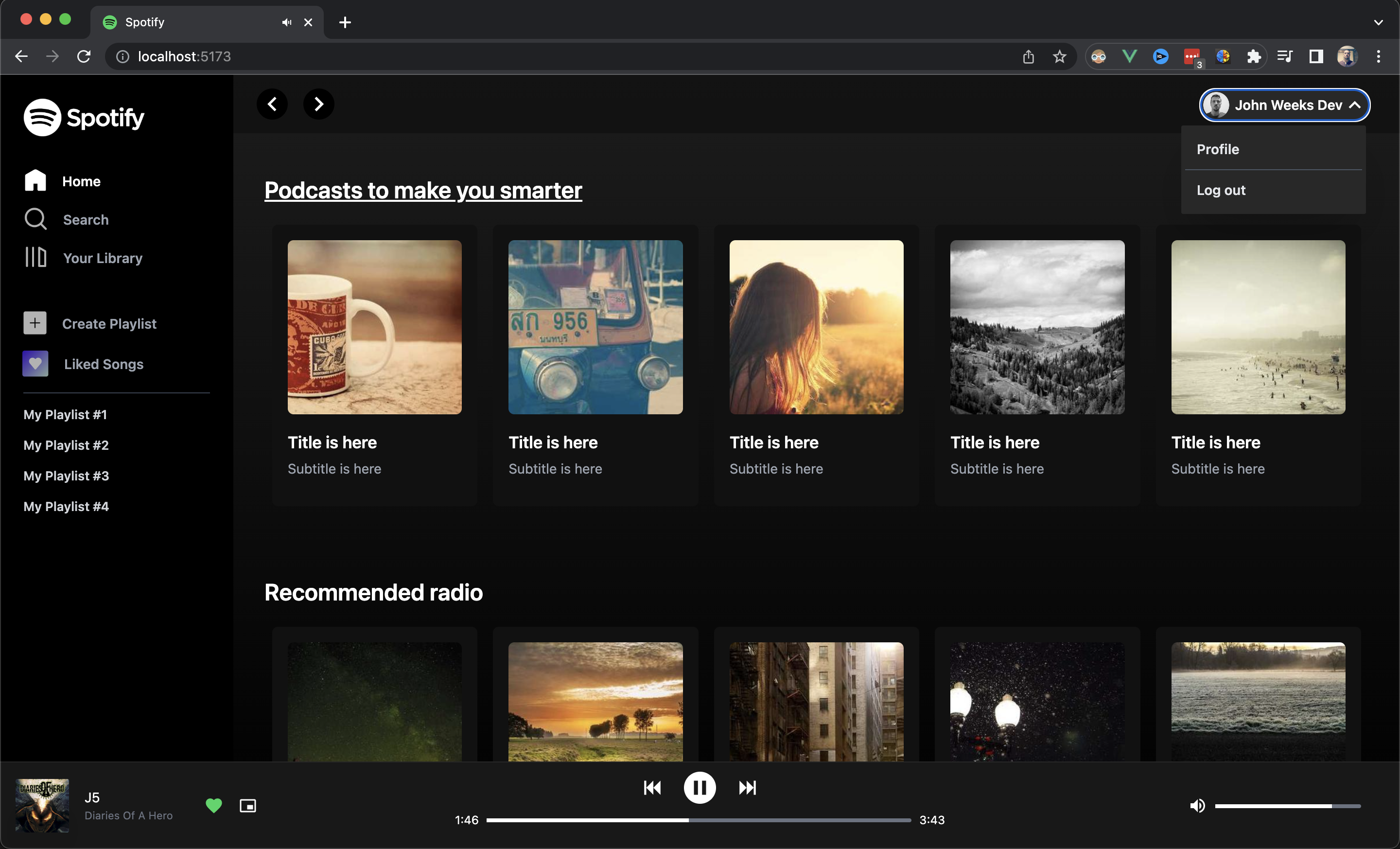Adjust the volume slider
The height and width of the screenshot is (849, 1400).
1288,806
